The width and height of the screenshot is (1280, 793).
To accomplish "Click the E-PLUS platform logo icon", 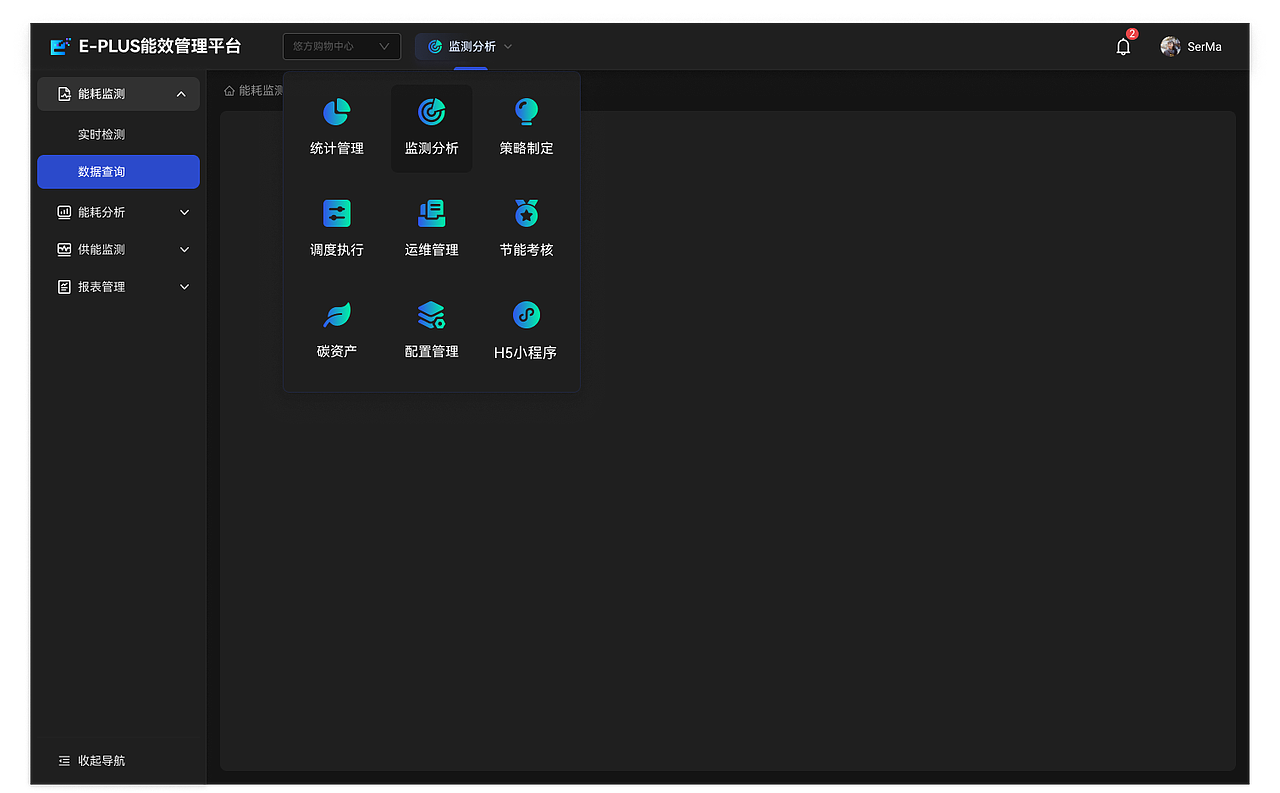I will (61, 46).
